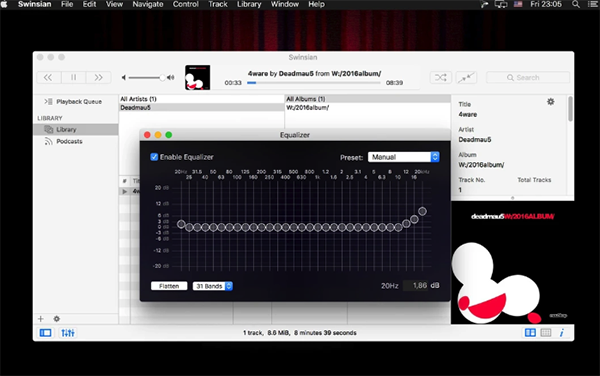Screen dimensions: 600x376
Task: Click the Flatten button
Action: pos(169,286)
